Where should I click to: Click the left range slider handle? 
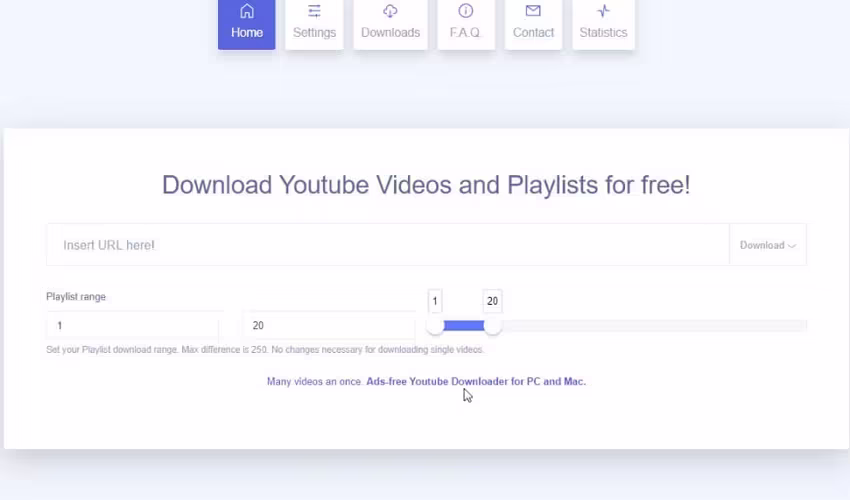(x=435, y=325)
